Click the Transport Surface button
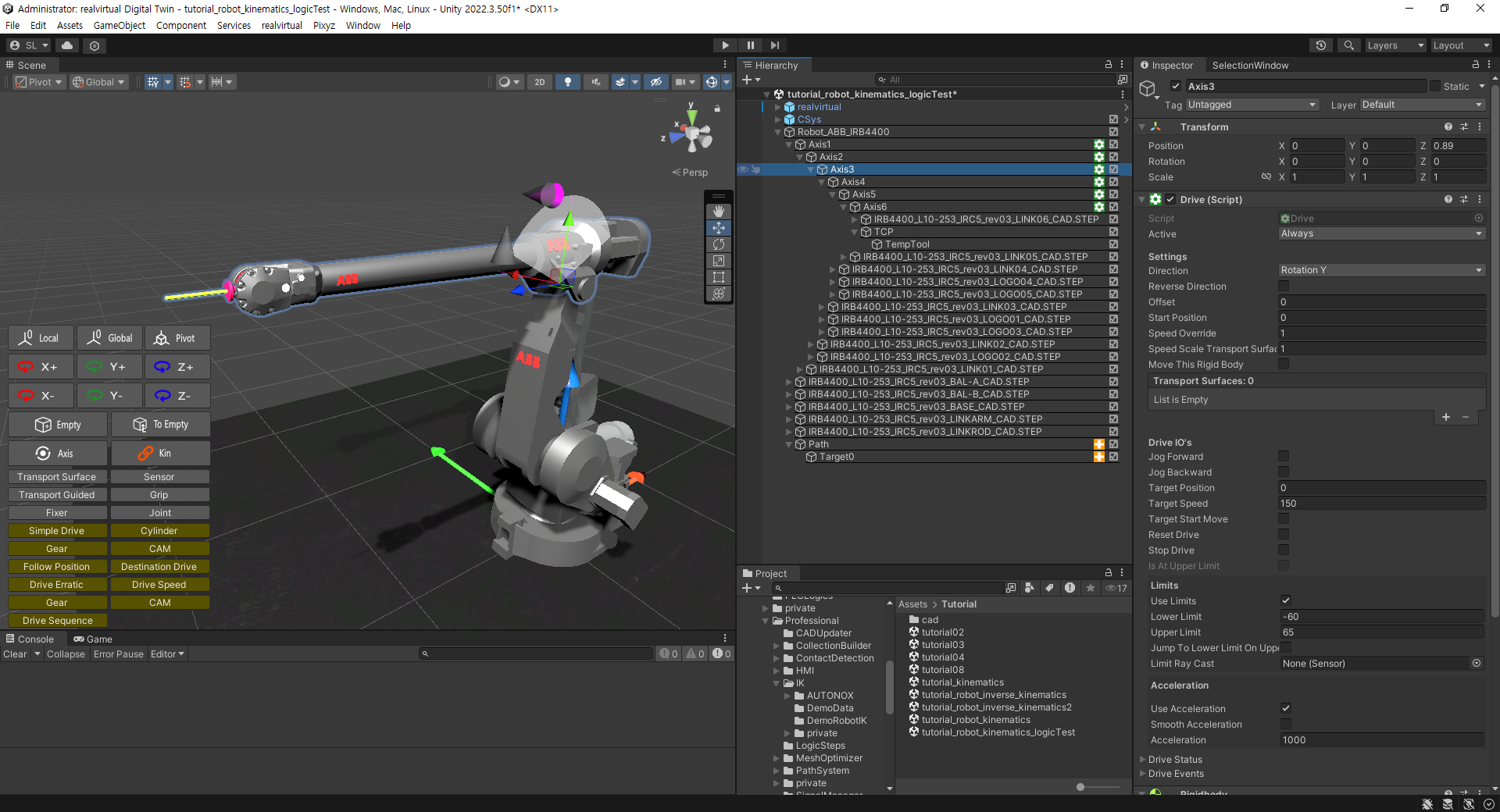Screen dimensions: 1500x812 coord(58,477)
